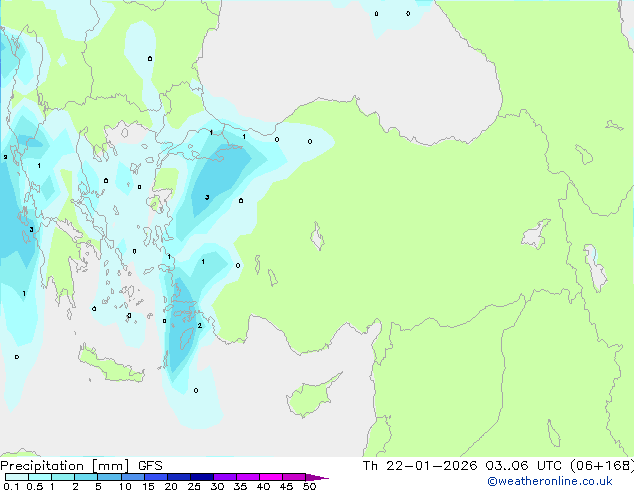Click the '15' legend label

148,486
